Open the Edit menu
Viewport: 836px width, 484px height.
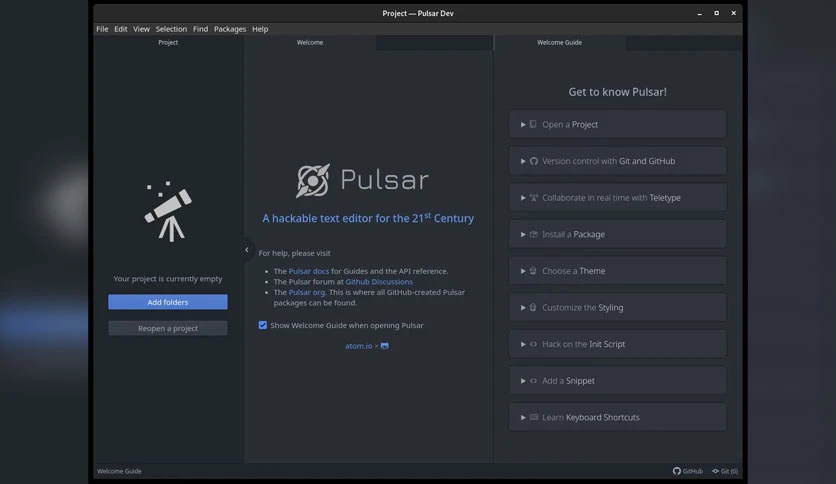tap(120, 29)
